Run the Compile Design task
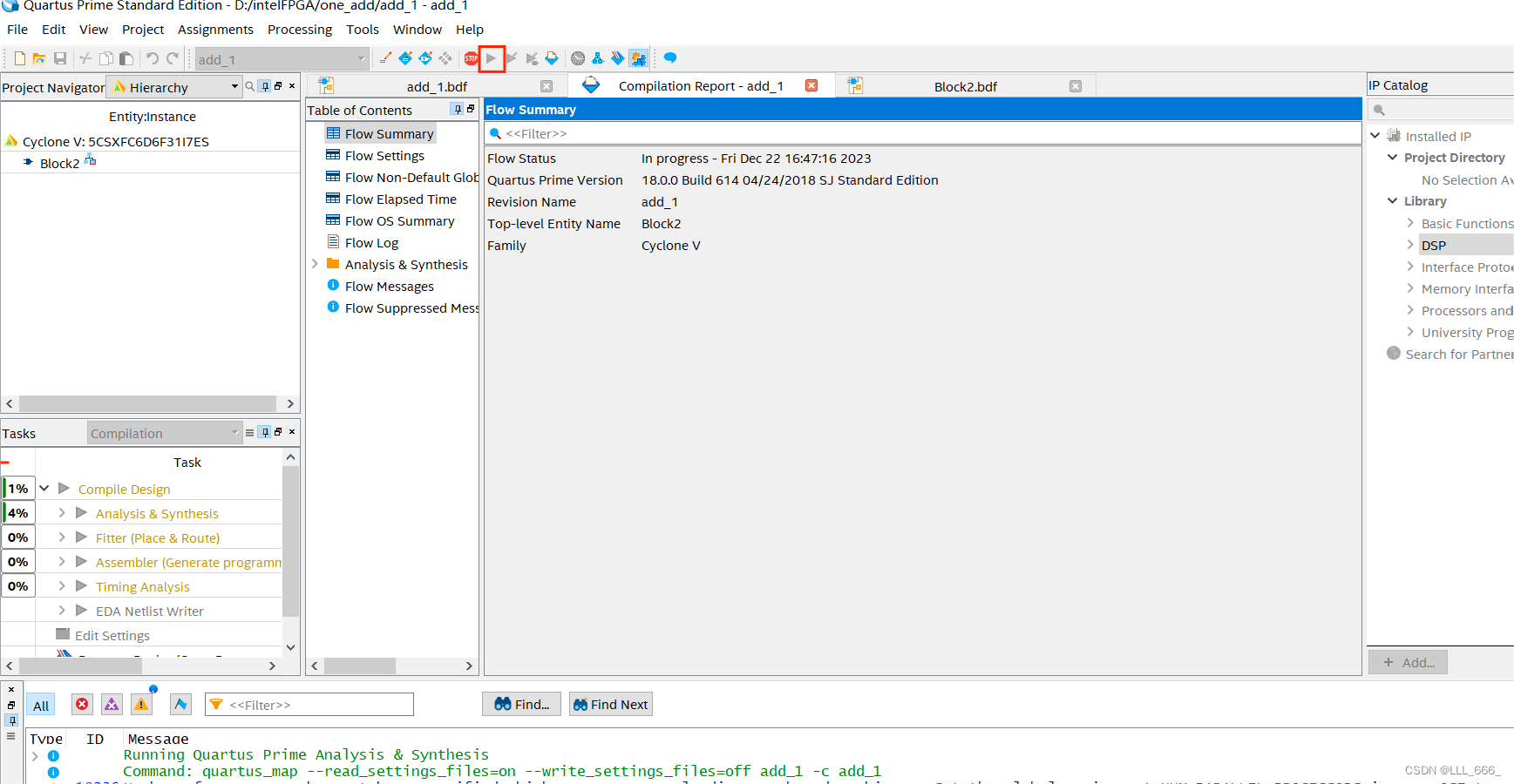The height and width of the screenshot is (784, 1514). click(64, 489)
